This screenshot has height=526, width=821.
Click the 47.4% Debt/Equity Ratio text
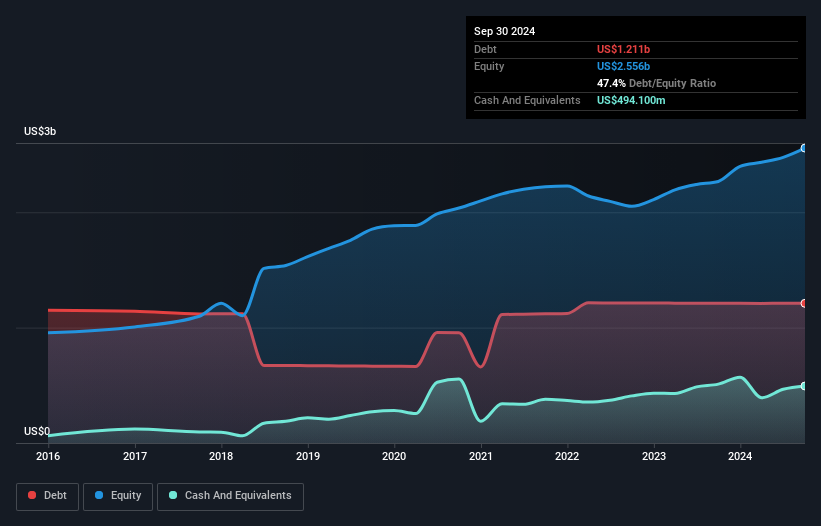657,83
